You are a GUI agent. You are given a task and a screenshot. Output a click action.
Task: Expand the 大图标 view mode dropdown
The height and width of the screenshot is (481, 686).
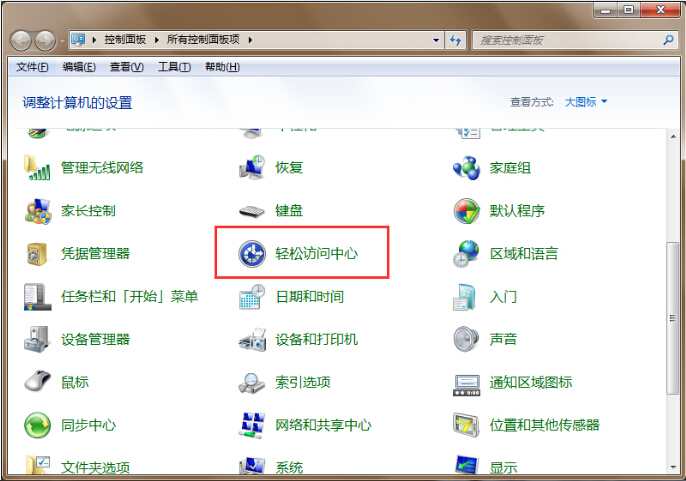coord(586,102)
